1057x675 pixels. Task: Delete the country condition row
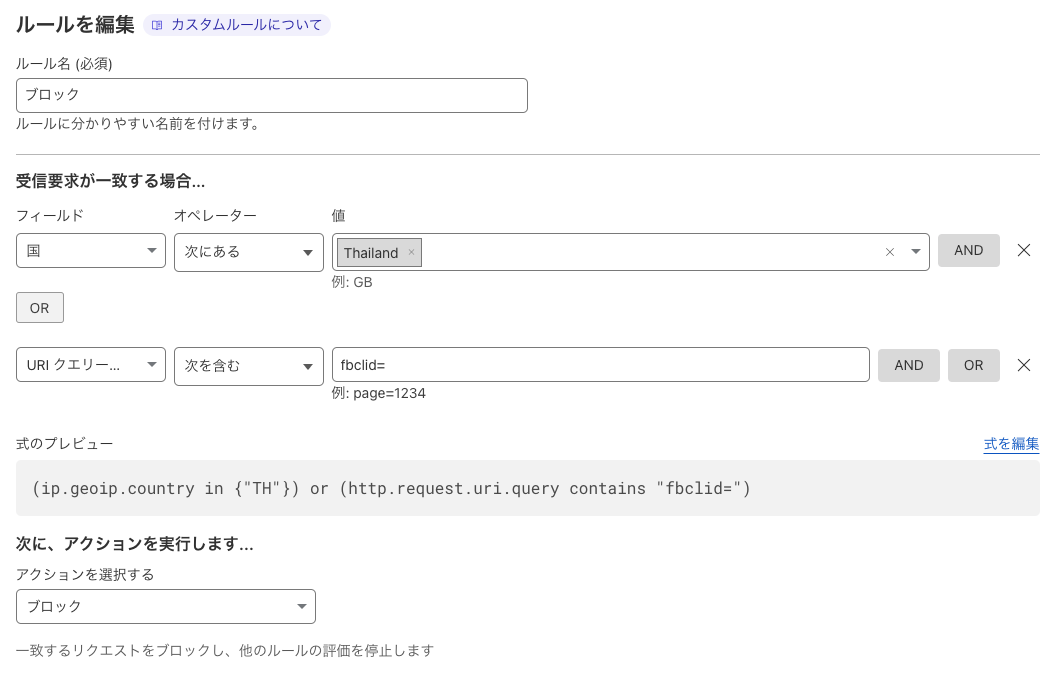coord(1024,250)
